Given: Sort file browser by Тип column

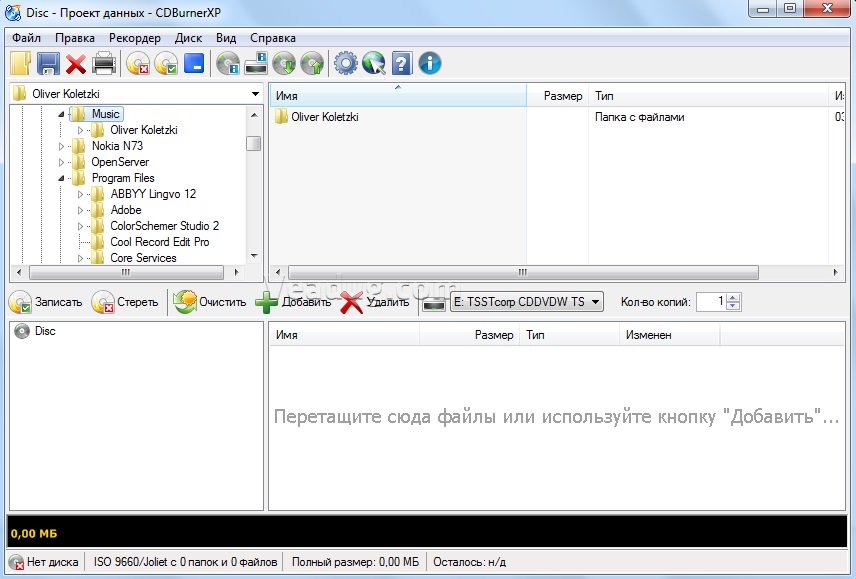Looking at the screenshot, I should (x=709, y=96).
